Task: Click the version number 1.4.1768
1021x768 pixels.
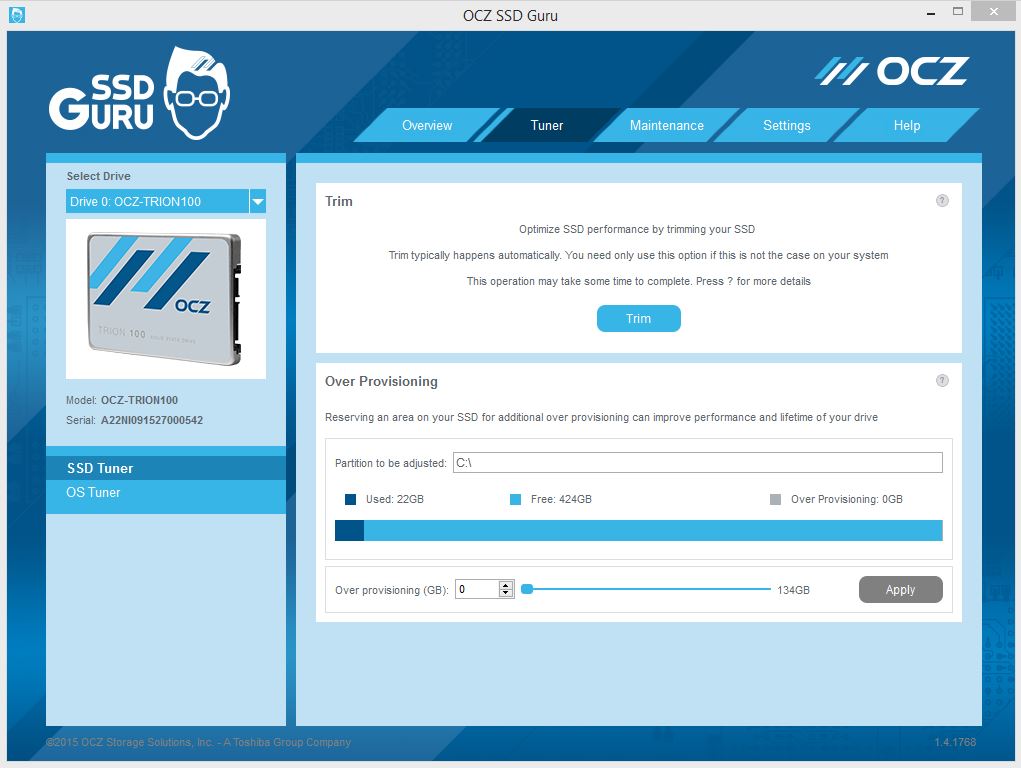Action: 955,742
